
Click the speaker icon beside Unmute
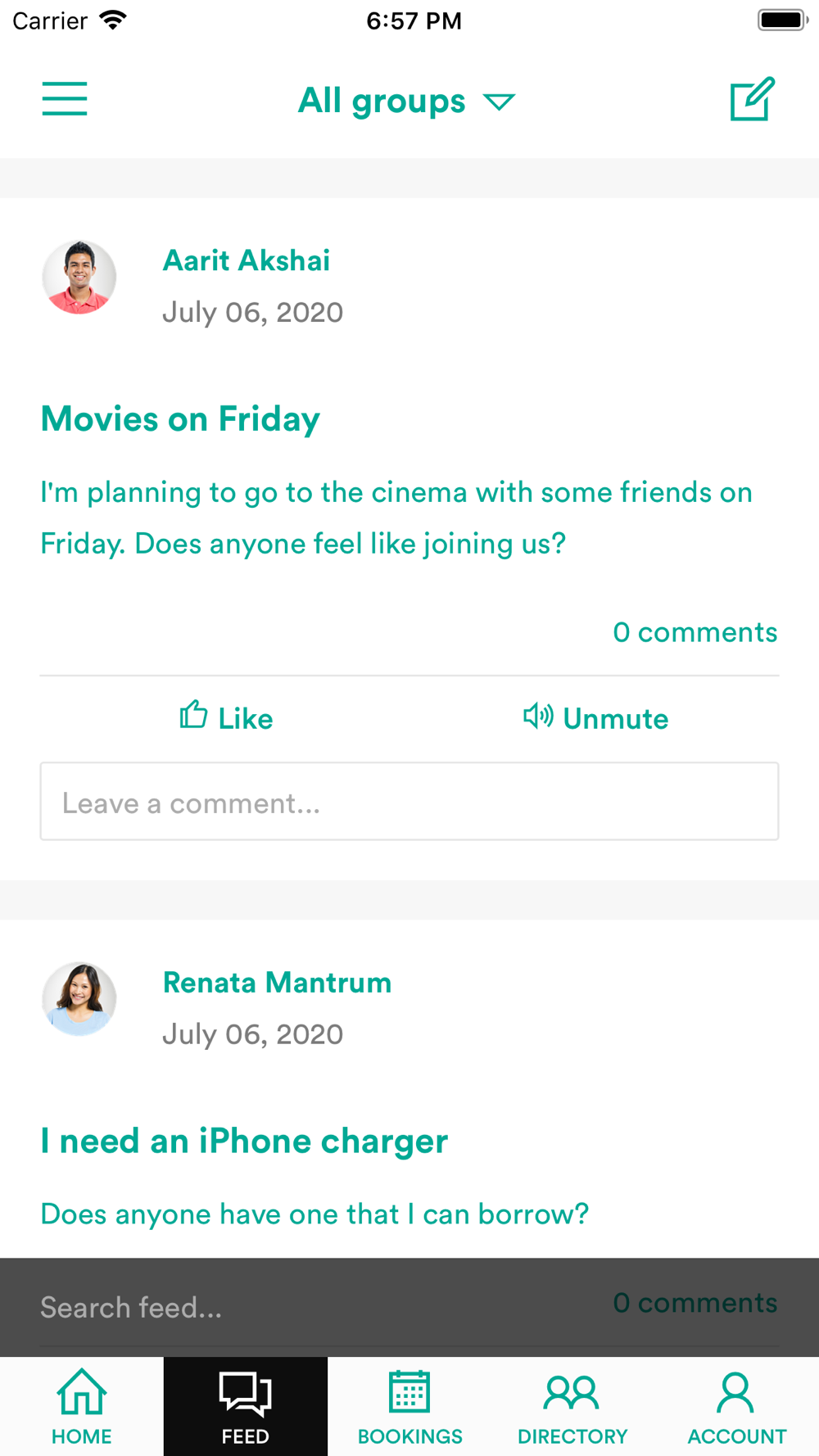tap(538, 716)
